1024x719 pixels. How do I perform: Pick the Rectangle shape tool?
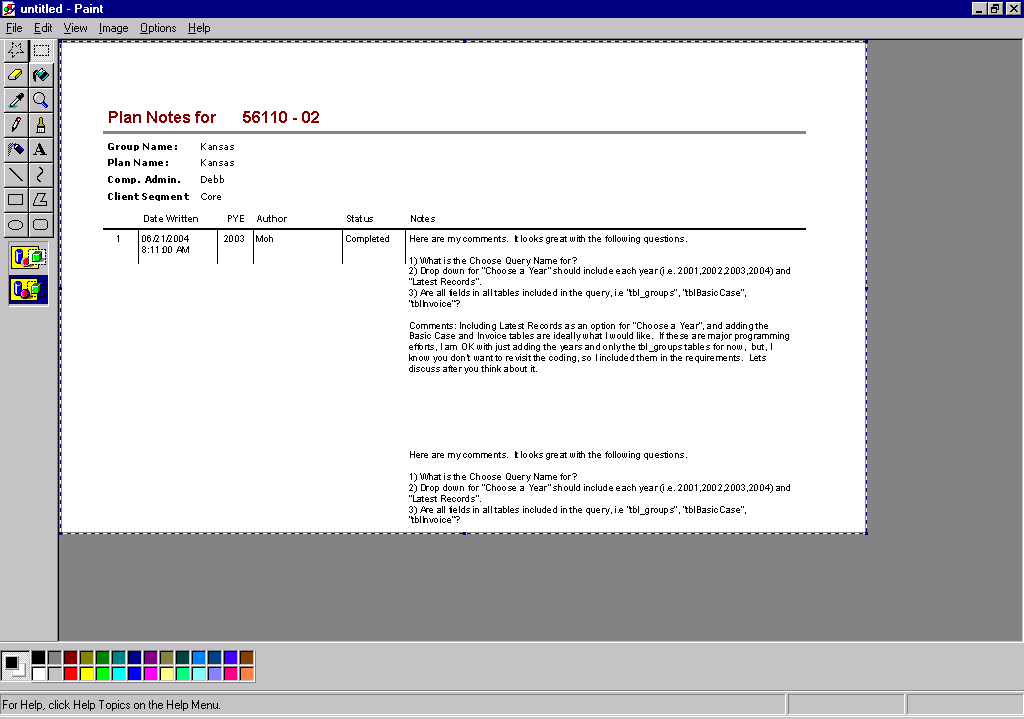[x=16, y=199]
